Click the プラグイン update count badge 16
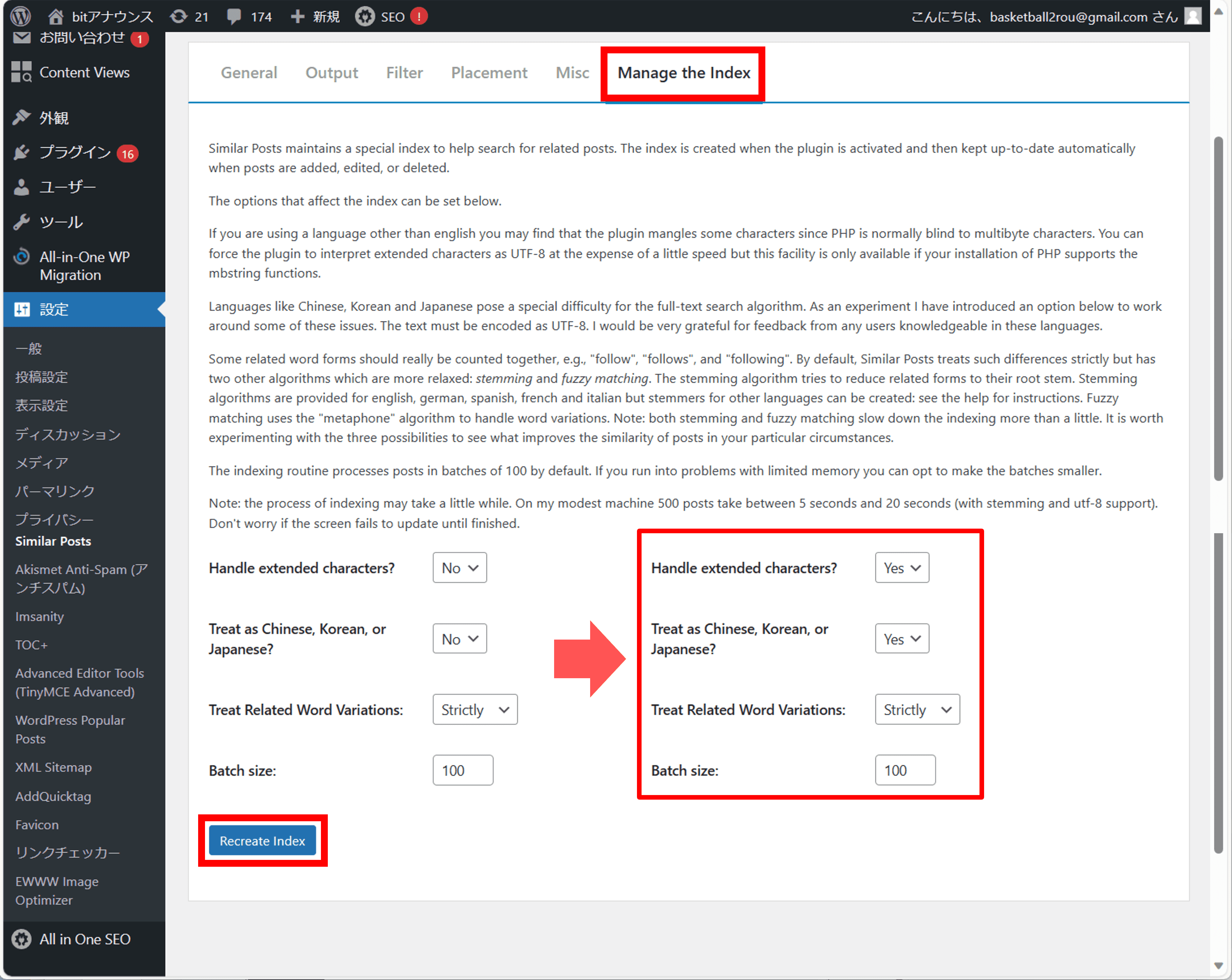 coord(127,154)
